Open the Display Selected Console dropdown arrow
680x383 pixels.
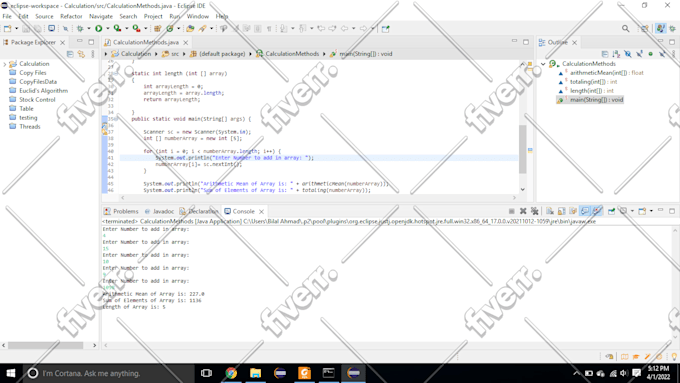point(632,211)
